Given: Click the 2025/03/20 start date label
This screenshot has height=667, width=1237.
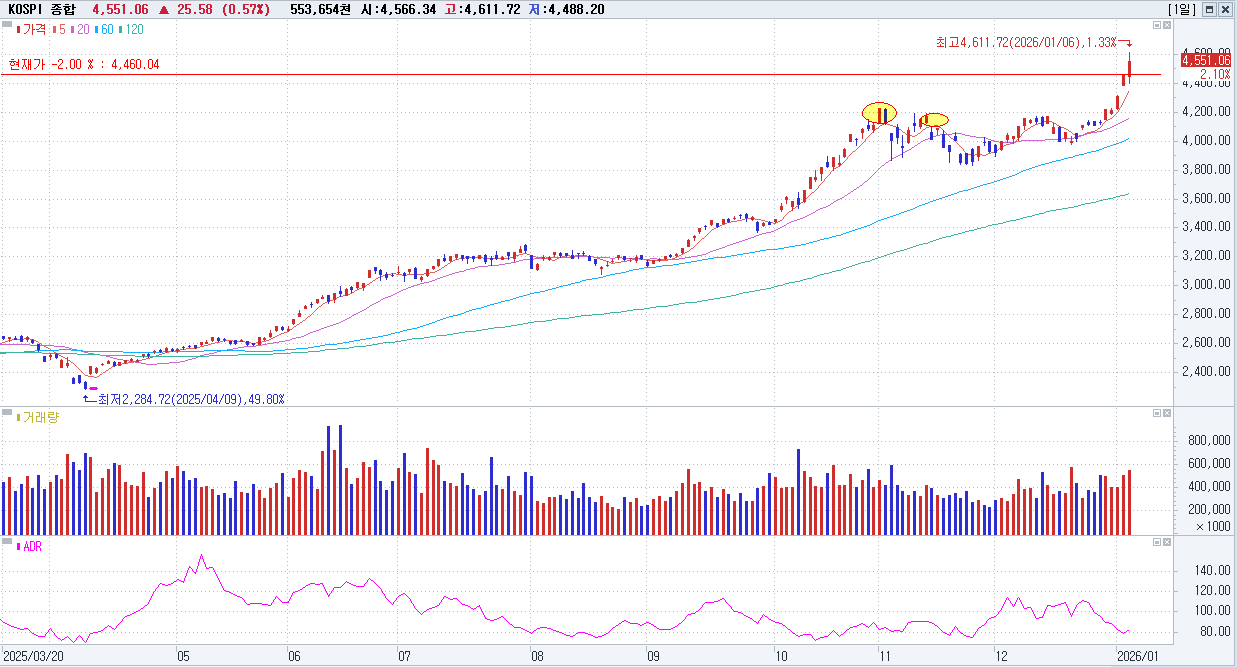Looking at the screenshot, I should pos(31,657).
